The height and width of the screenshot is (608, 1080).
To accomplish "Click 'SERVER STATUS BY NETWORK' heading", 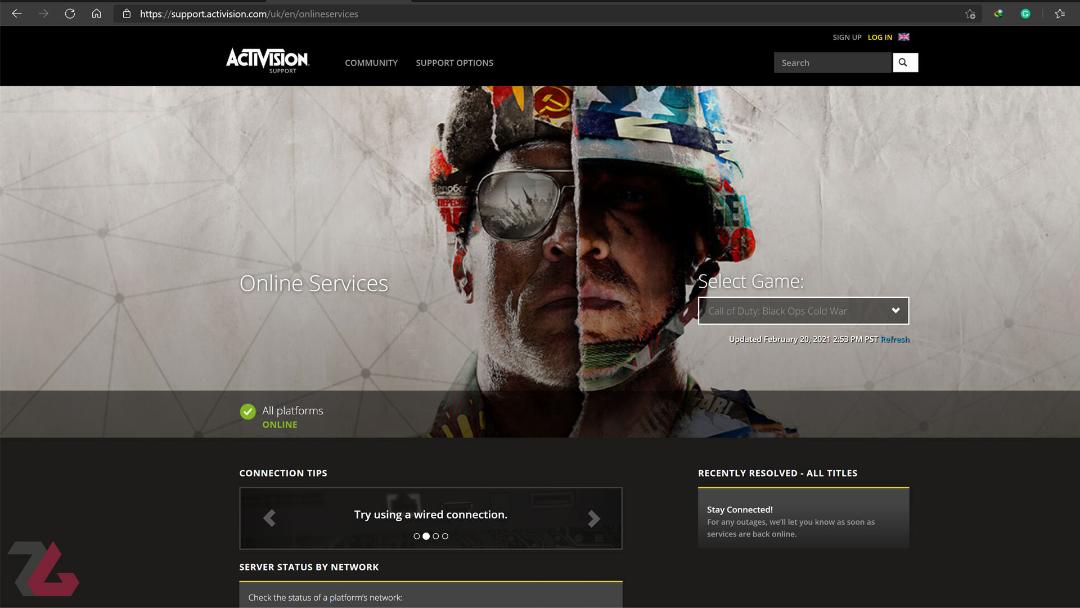I will 309,567.
